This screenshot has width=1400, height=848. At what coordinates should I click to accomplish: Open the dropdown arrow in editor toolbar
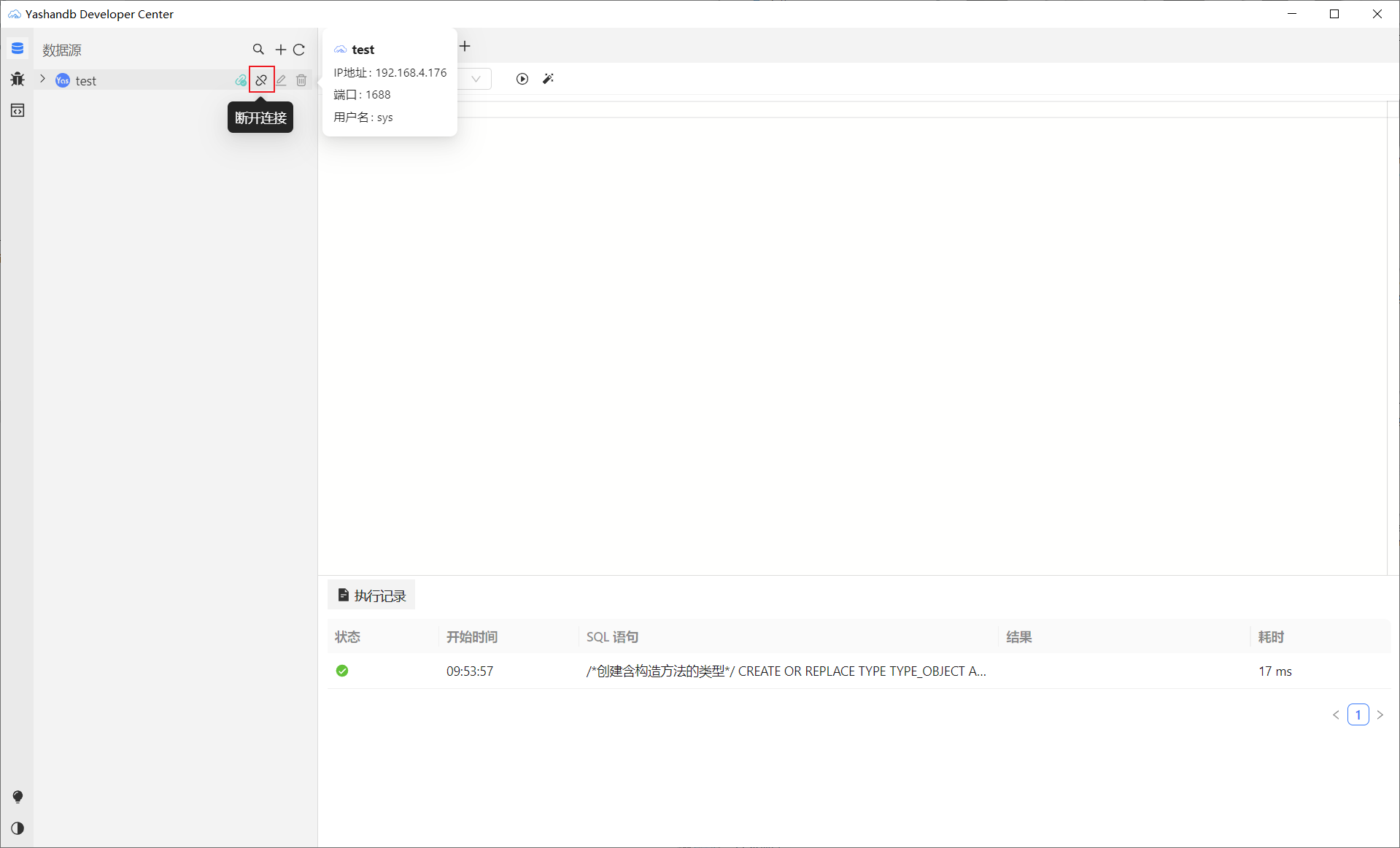(476, 79)
